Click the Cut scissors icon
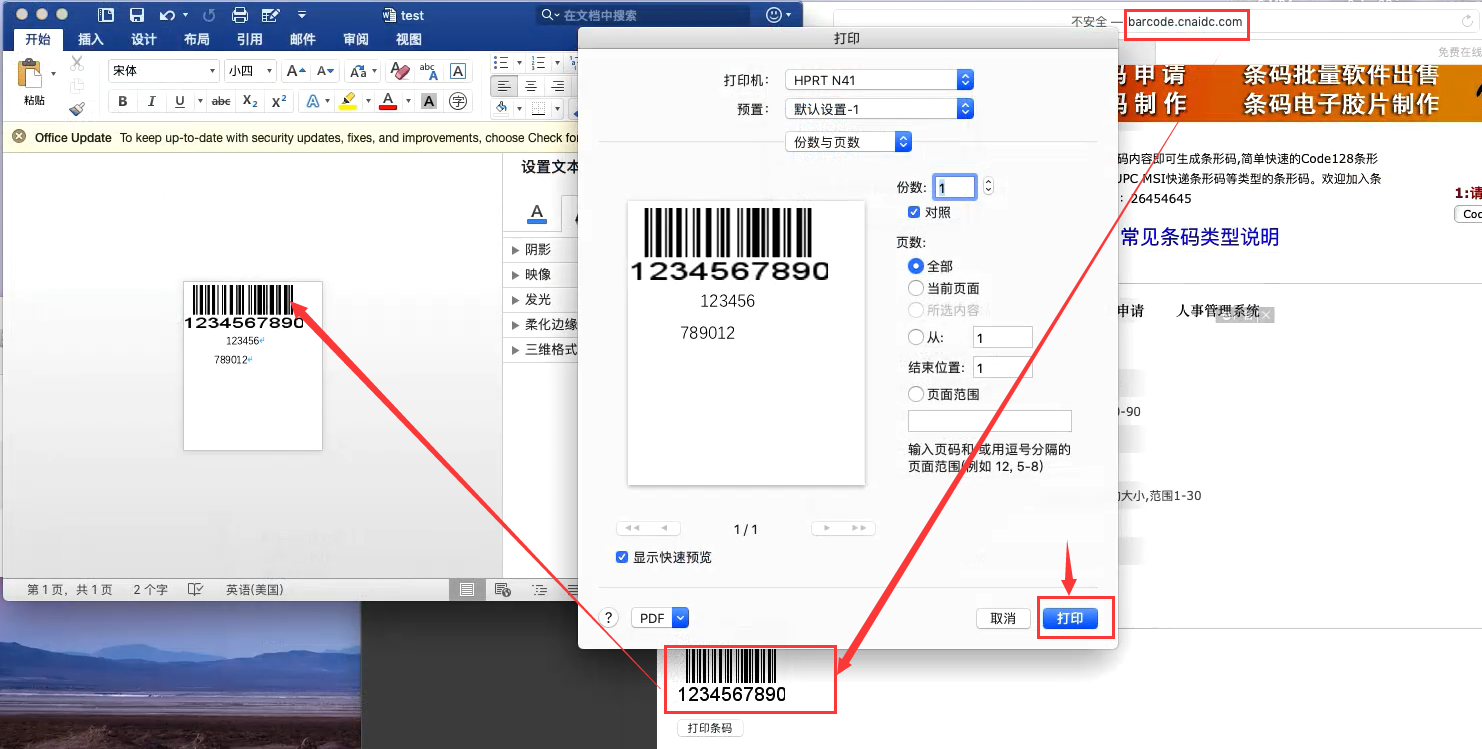1482x749 pixels. click(x=77, y=63)
